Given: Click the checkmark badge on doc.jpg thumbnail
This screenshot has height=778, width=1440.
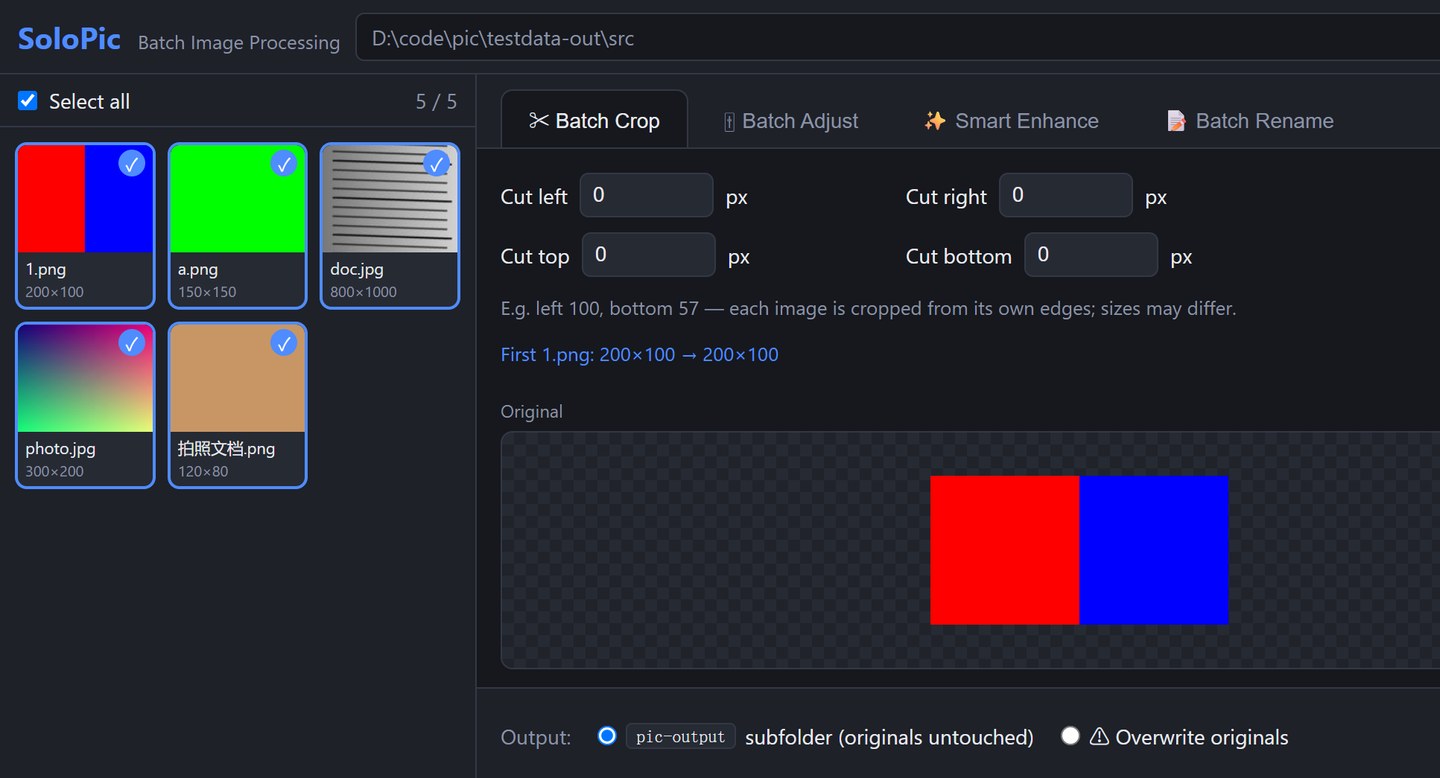Looking at the screenshot, I should [x=436, y=163].
